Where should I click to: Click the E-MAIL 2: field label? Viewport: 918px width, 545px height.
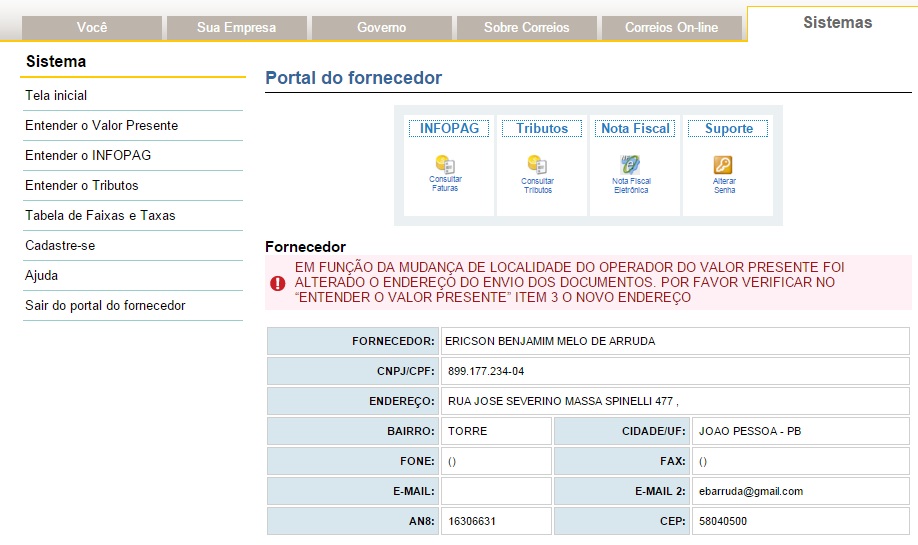pyautogui.click(x=660, y=492)
